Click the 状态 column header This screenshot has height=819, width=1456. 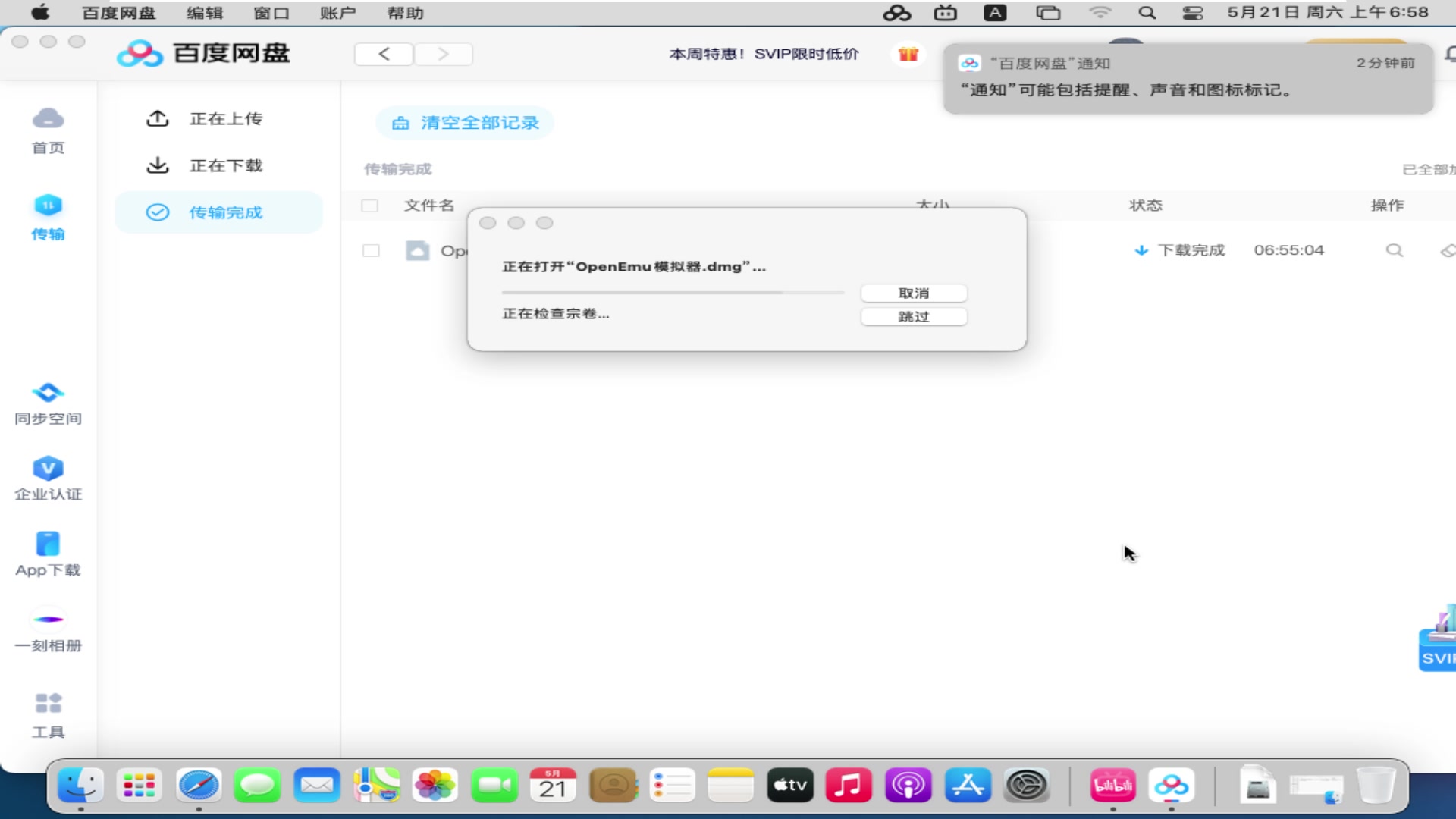click(1145, 206)
